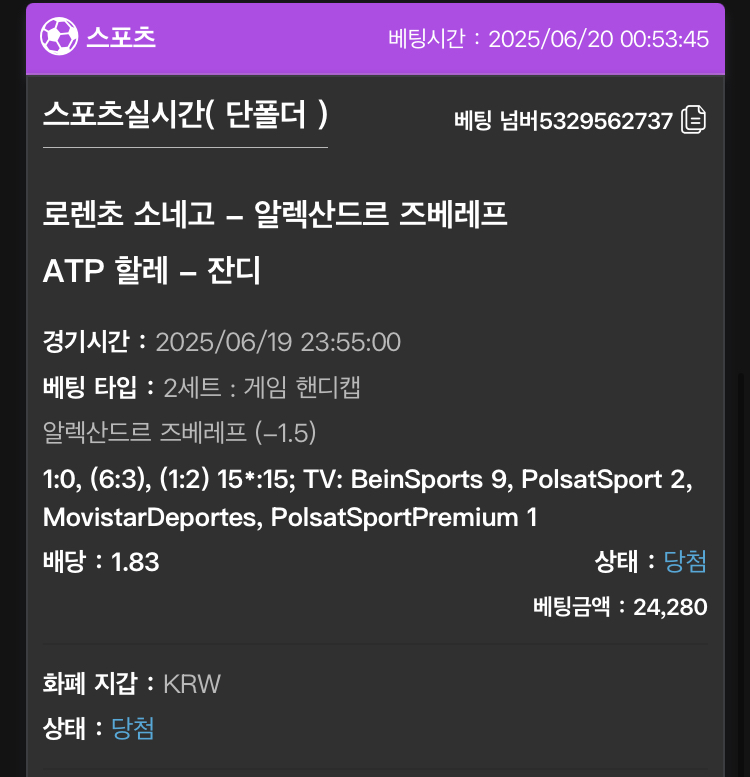Click the betting time 2025/06/20 00:53:45
Screen dimensions: 750x777
[x=598, y=39]
